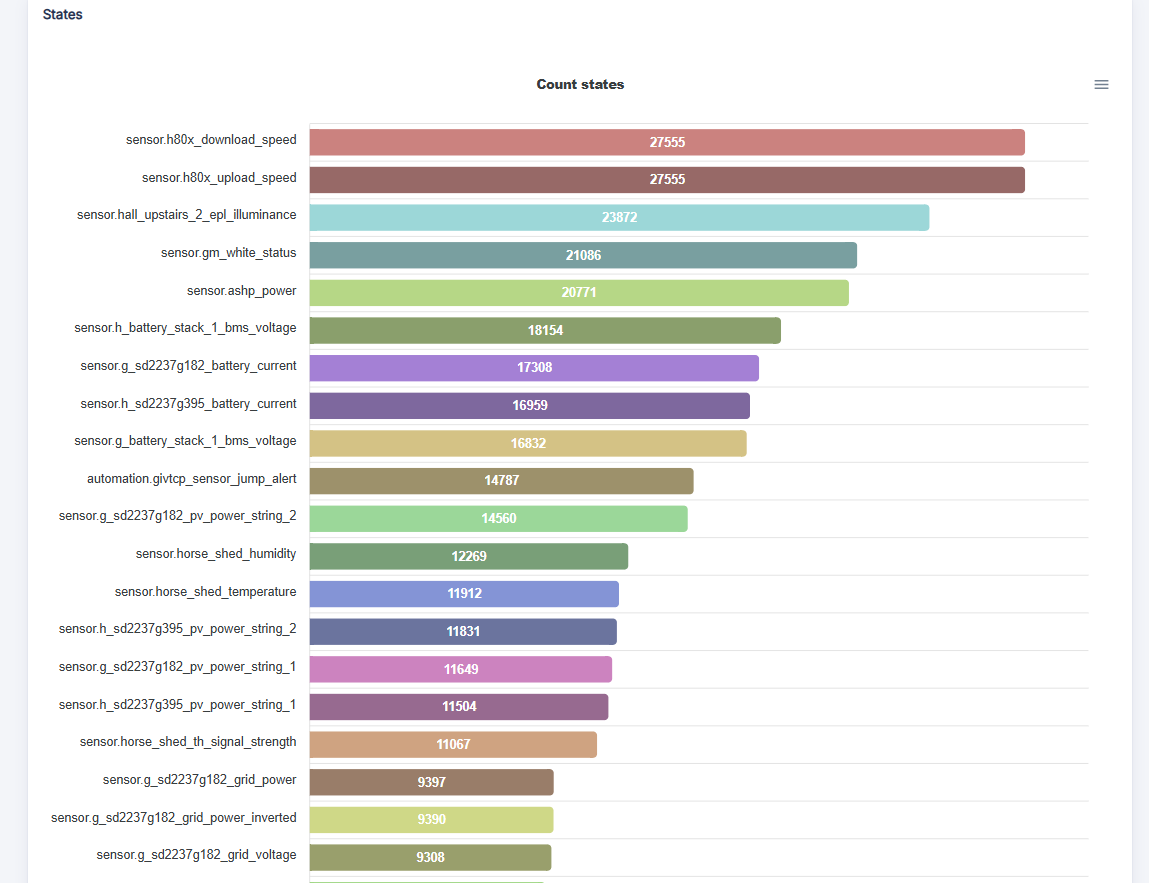Click the light green bar showing 14560

click(x=498, y=519)
